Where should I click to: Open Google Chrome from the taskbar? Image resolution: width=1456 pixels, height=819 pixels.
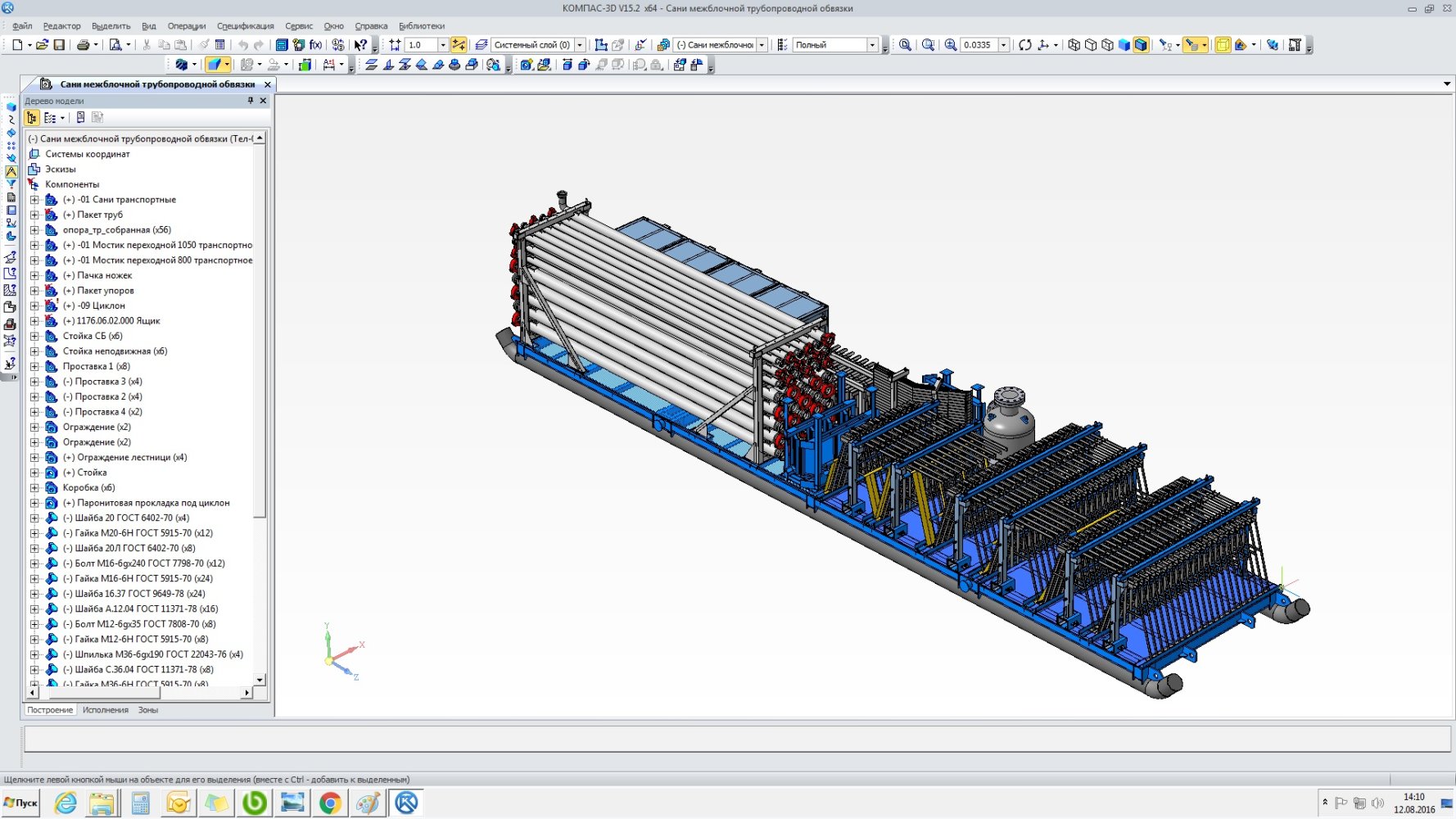click(330, 803)
